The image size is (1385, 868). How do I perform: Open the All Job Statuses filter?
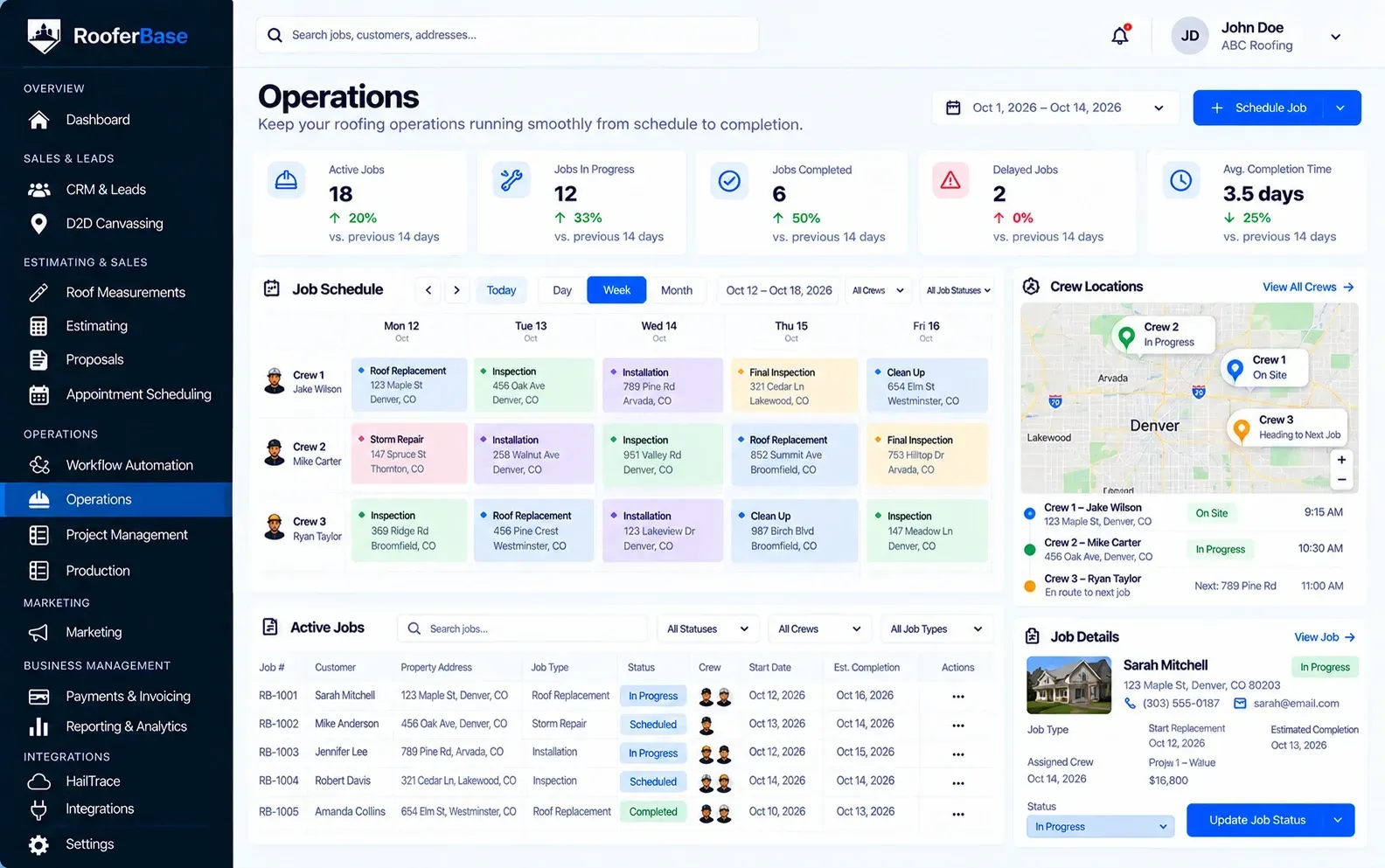pos(958,290)
